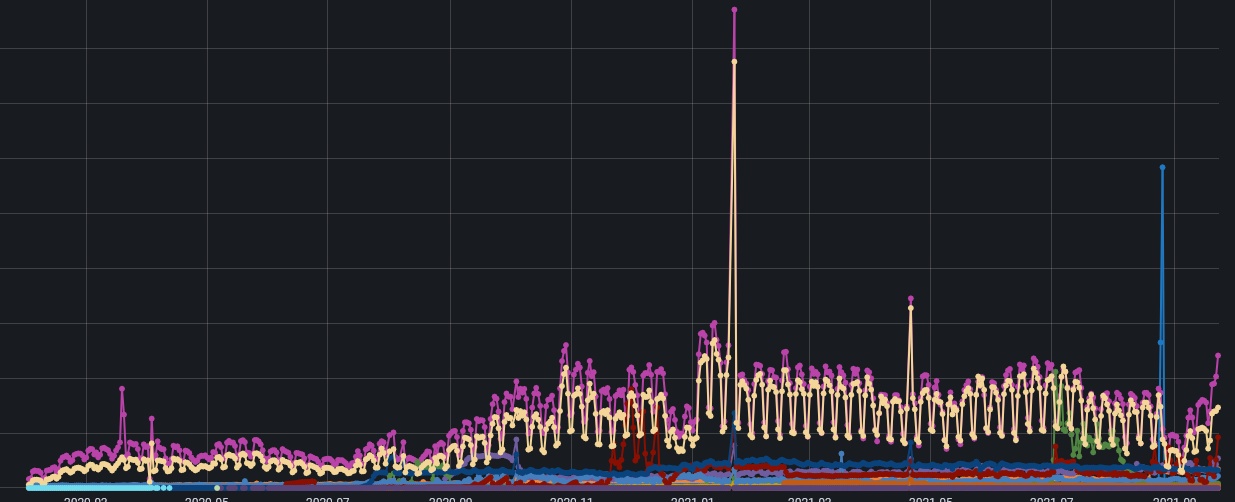Click the tallest magenta peak data point

(734, 10)
